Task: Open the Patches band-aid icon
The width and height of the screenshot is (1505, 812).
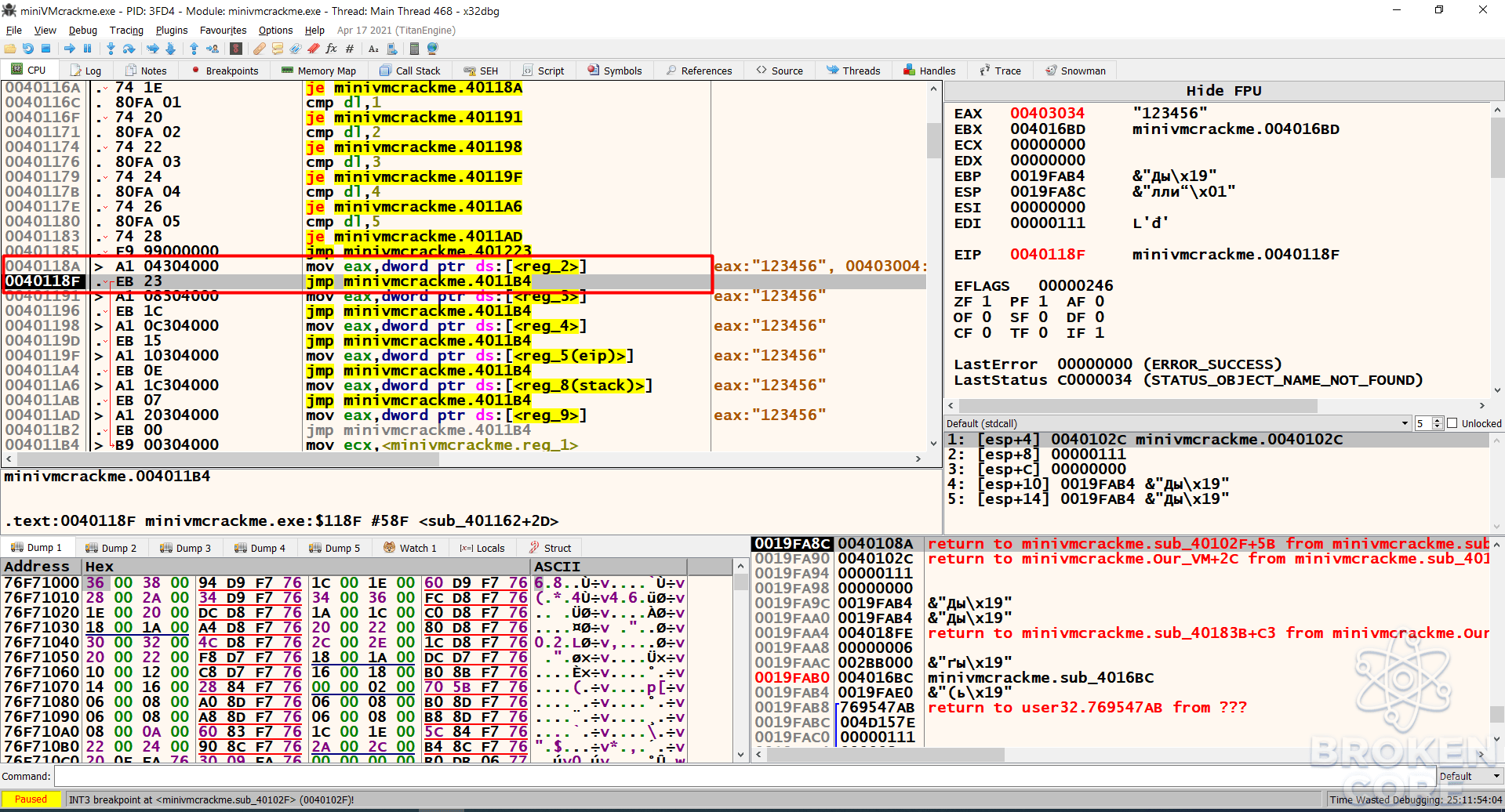Action: click(260, 49)
